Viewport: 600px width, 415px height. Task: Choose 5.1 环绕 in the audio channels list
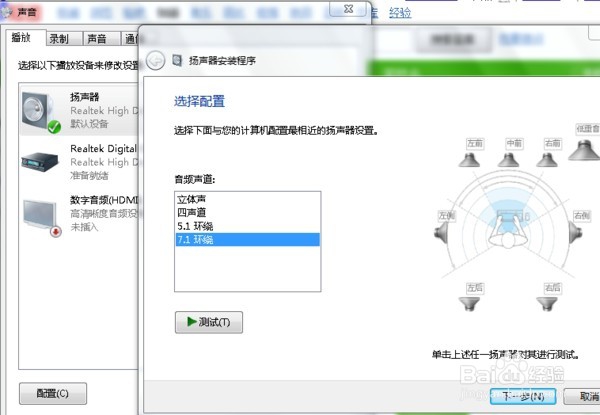(248, 226)
